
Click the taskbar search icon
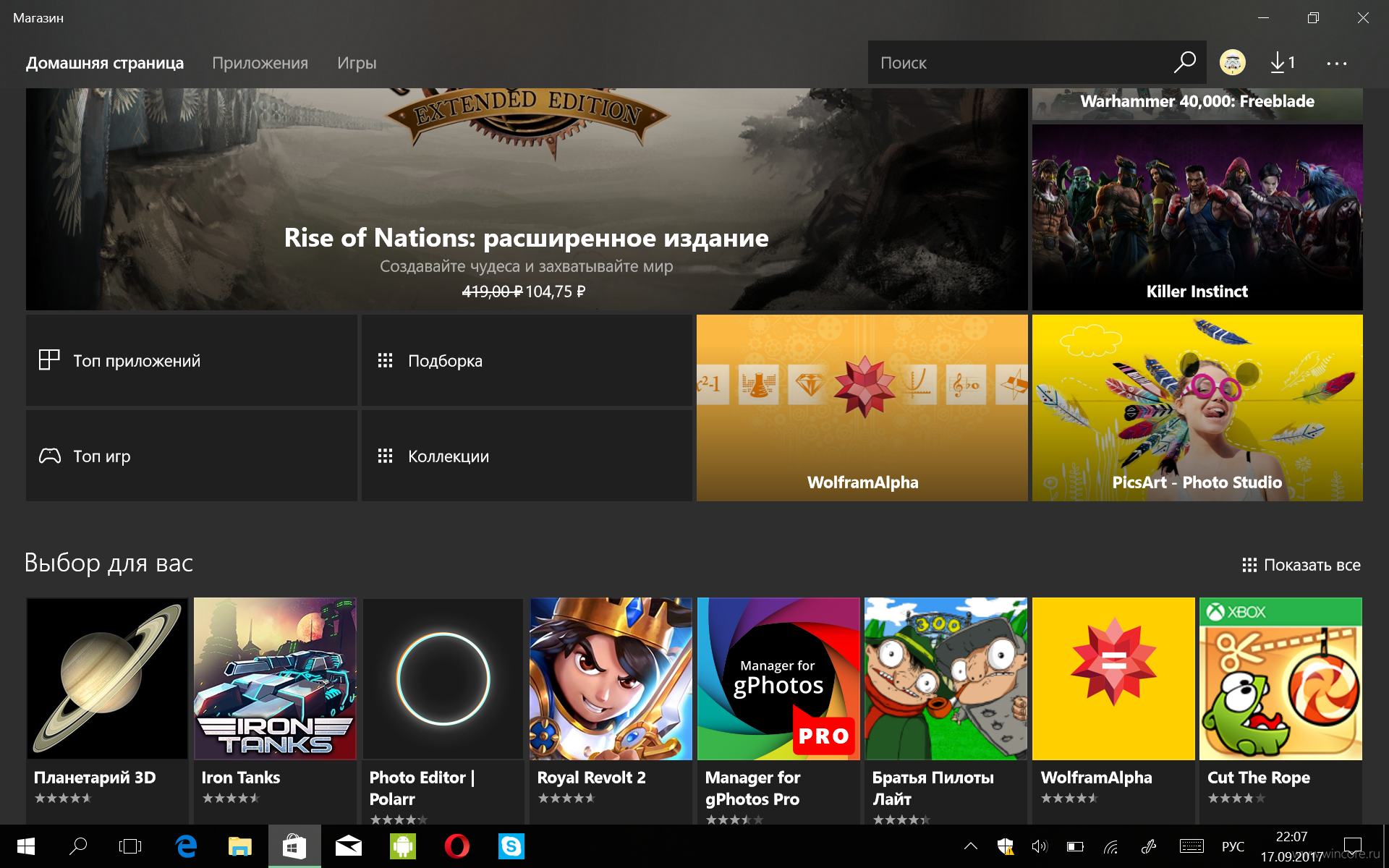point(78,846)
